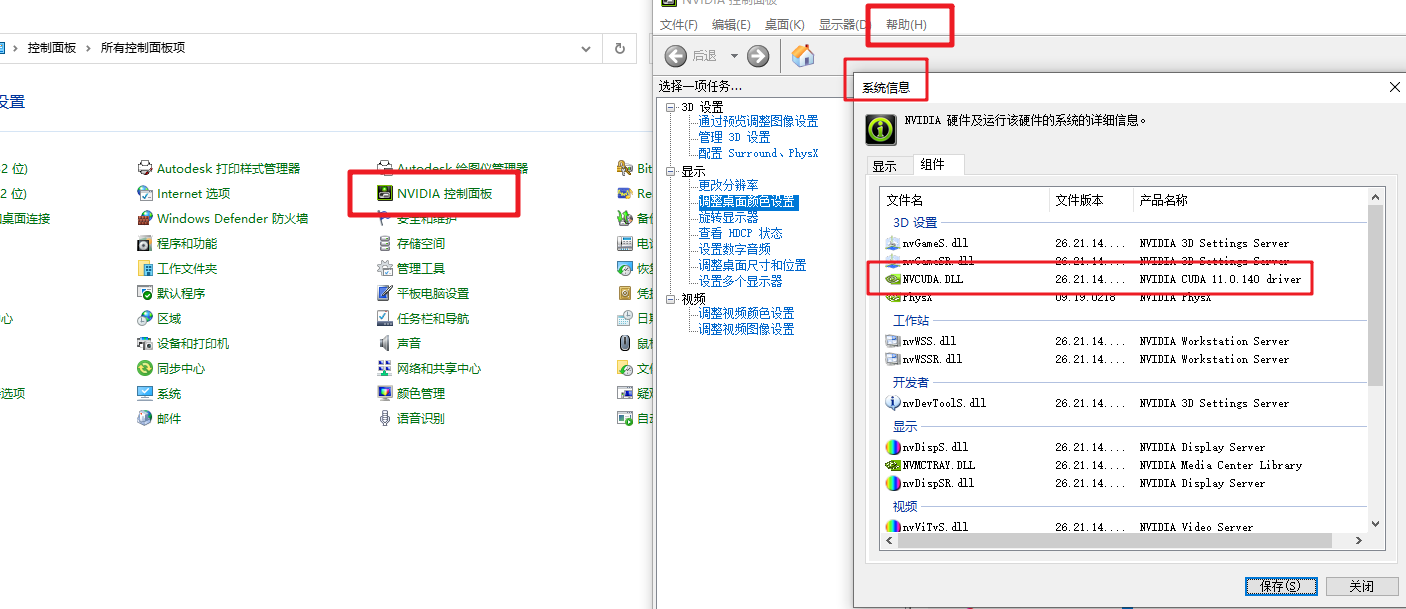1406x609 pixels.
Task: Select 调整桌面颜色设置 tree item
Action: pos(747,201)
